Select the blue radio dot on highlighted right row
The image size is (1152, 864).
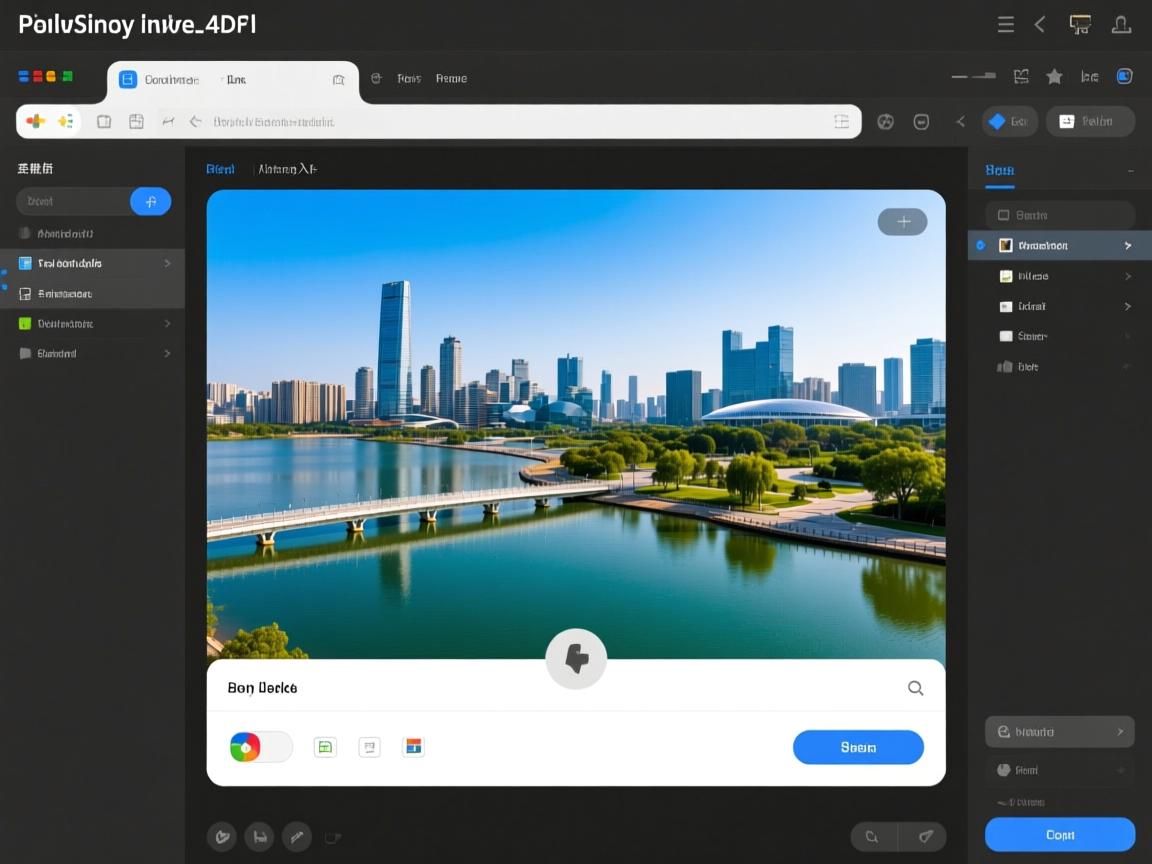point(980,245)
